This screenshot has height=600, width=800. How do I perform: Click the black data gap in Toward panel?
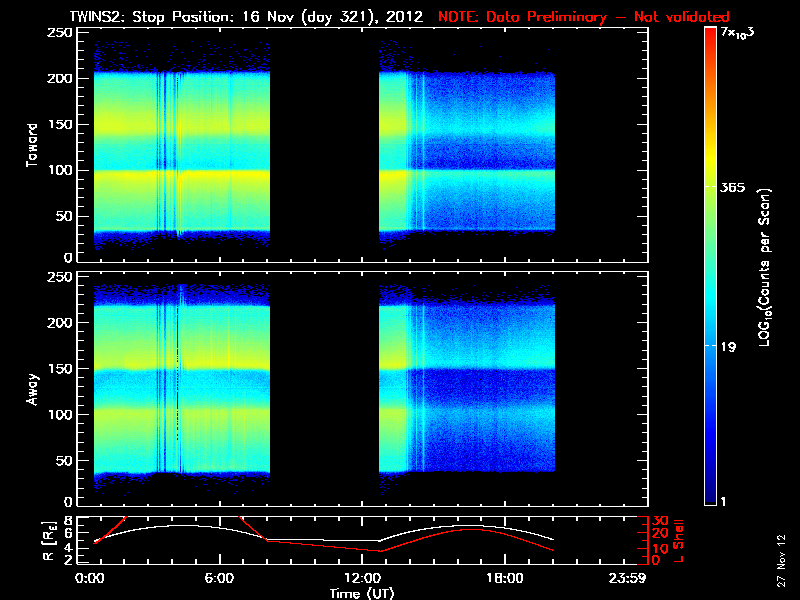click(324, 140)
